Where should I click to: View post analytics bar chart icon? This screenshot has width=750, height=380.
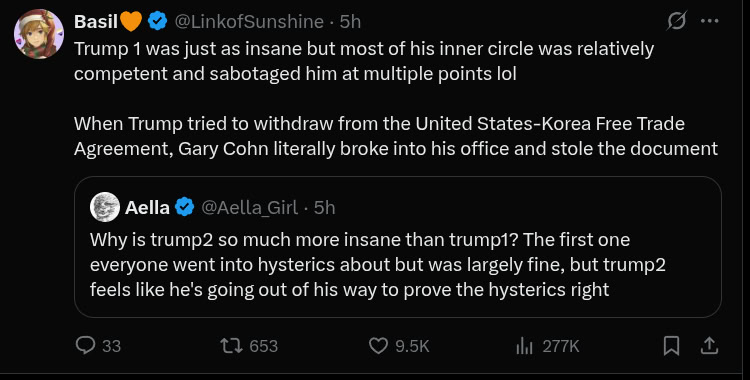coord(525,346)
